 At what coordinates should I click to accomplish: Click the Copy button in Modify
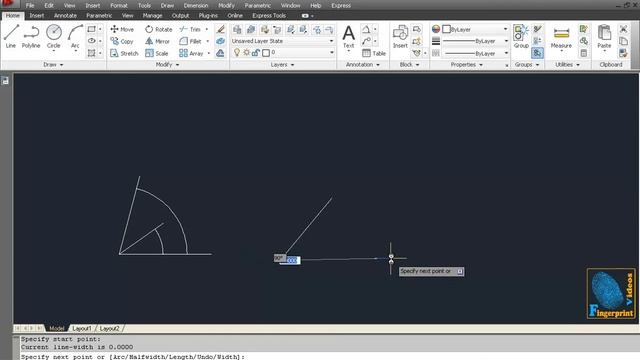point(122,41)
